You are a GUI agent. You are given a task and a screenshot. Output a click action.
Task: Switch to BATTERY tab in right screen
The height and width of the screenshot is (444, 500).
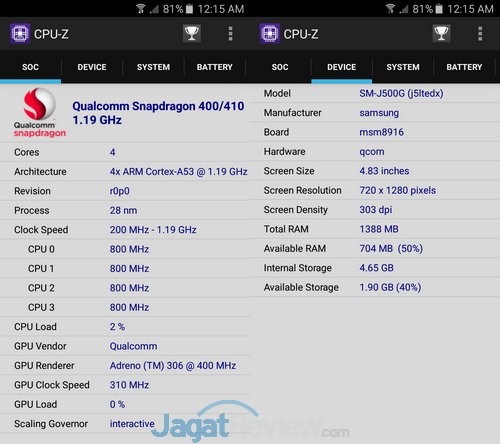464,67
